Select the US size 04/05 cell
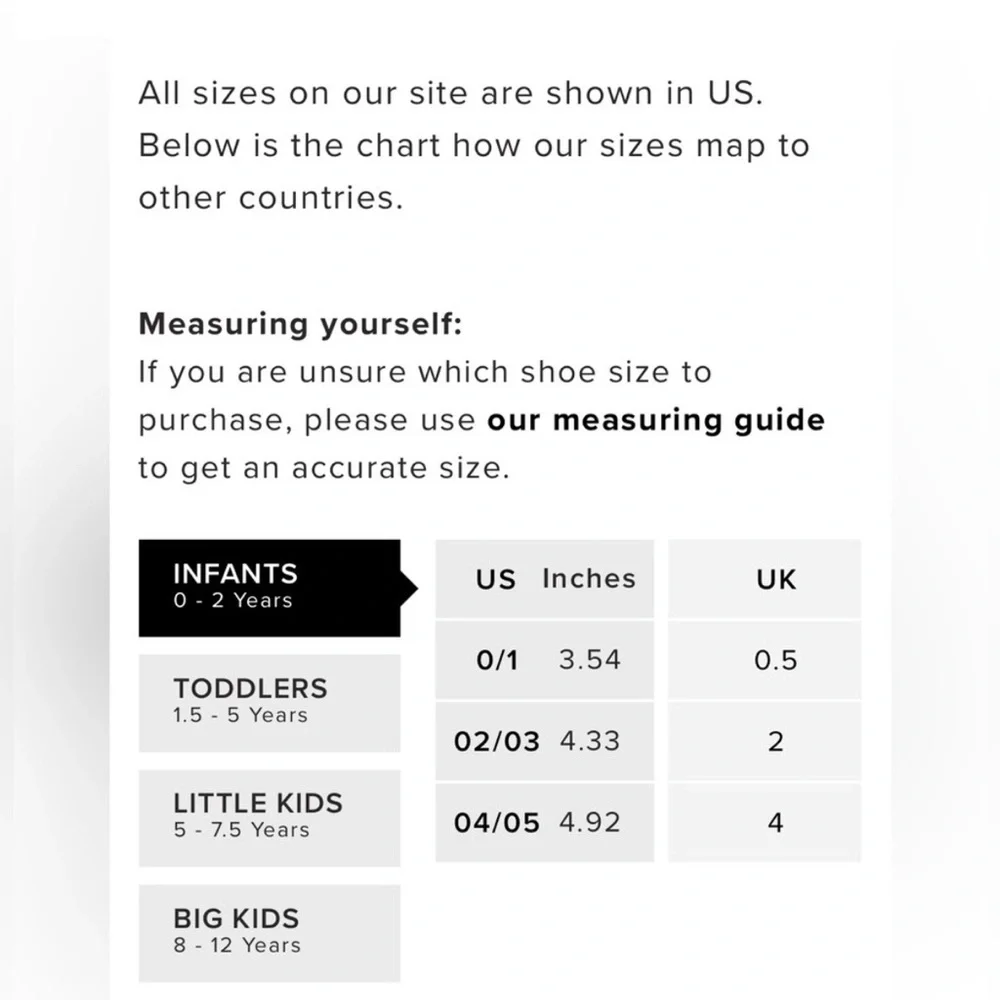Screen dimensions: 1000x1000 click(496, 823)
